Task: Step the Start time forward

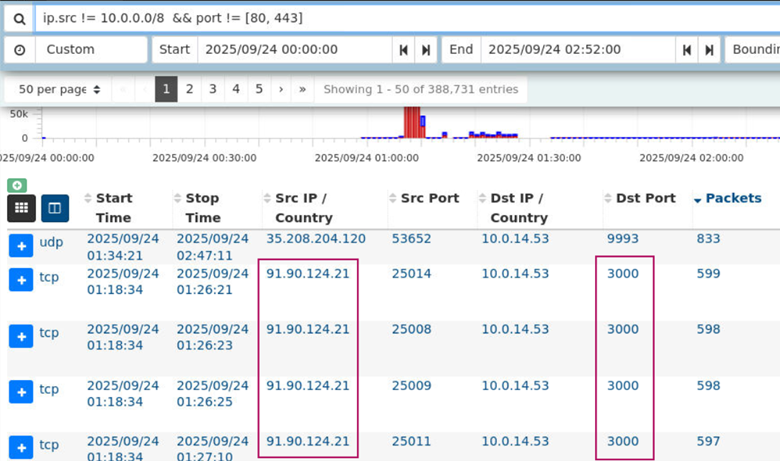Action: (426, 50)
